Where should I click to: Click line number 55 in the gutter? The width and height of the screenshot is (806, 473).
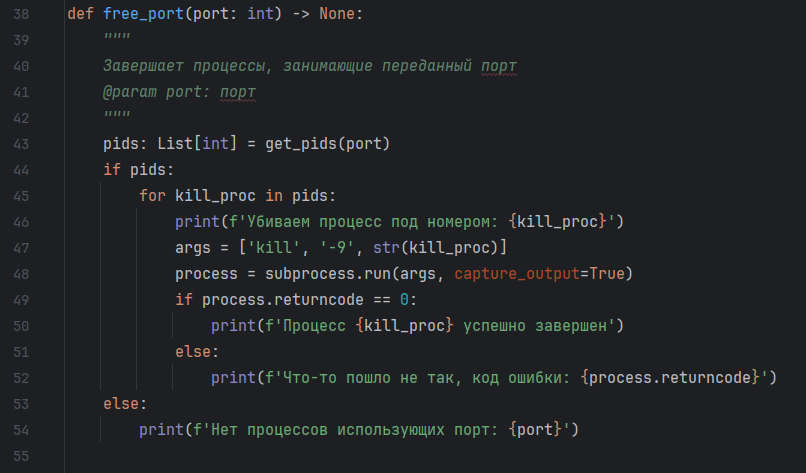pyautogui.click(x=21, y=456)
